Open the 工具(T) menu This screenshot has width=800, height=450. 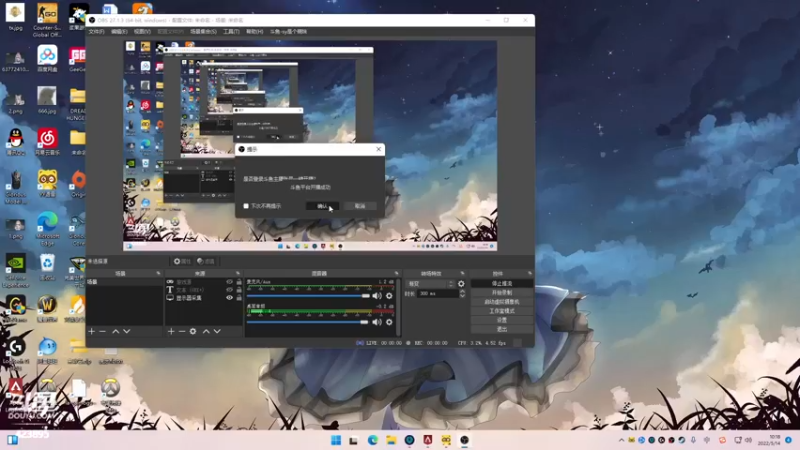pos(231,32)
